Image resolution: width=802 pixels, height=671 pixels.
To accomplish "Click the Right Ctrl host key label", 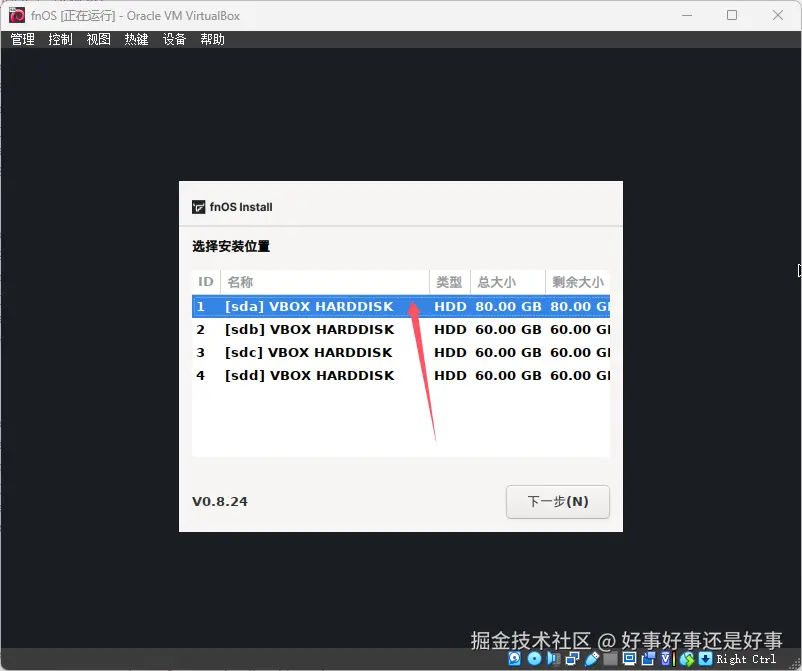I will click(x=746, y=659).
